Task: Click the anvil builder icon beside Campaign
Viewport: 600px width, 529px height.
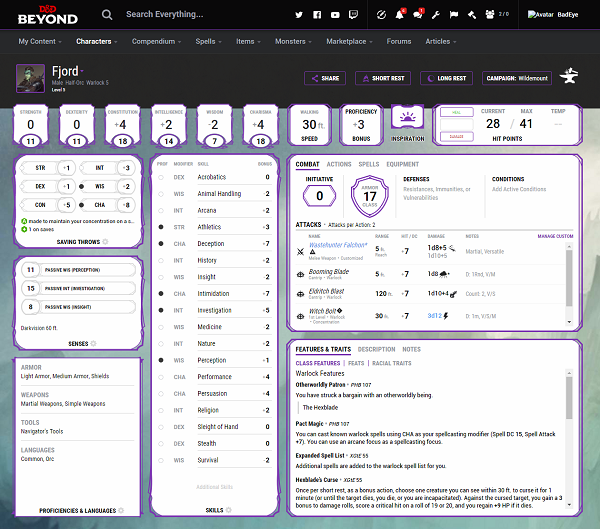Action: (x=569, y=76)
